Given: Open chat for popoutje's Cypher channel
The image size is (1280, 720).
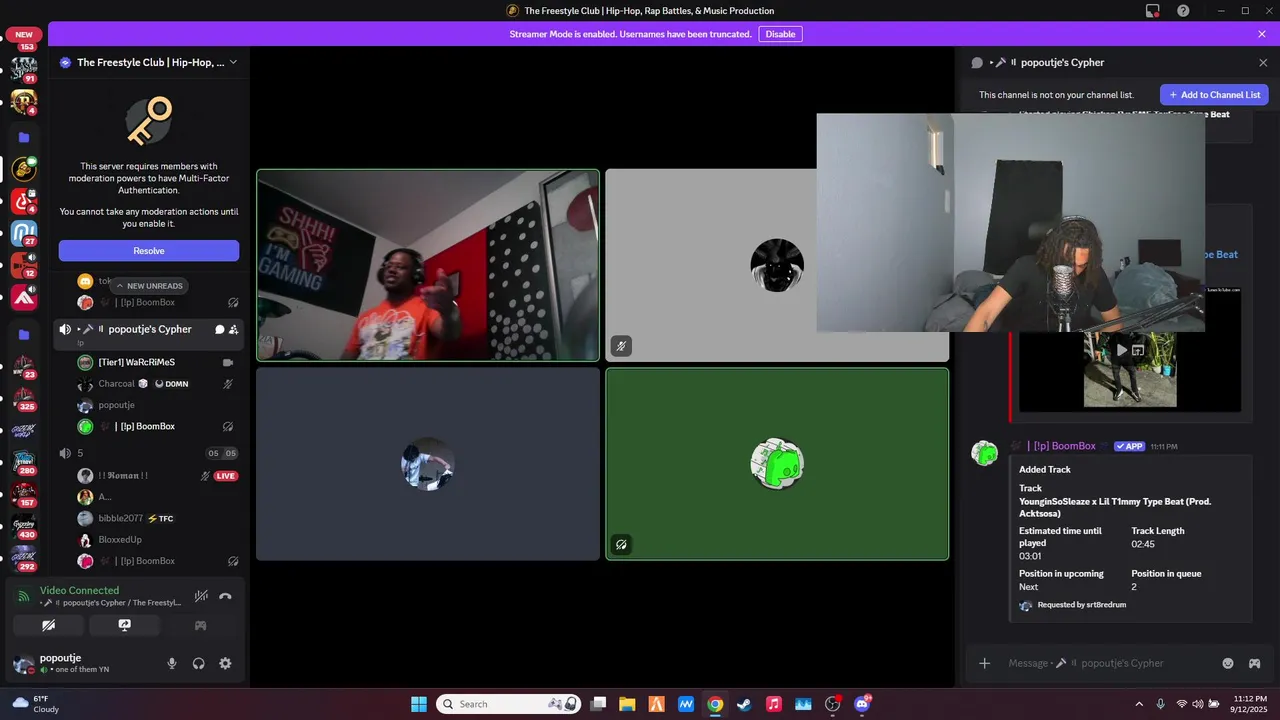Looking at the screenshot, I should coord(219,329).
